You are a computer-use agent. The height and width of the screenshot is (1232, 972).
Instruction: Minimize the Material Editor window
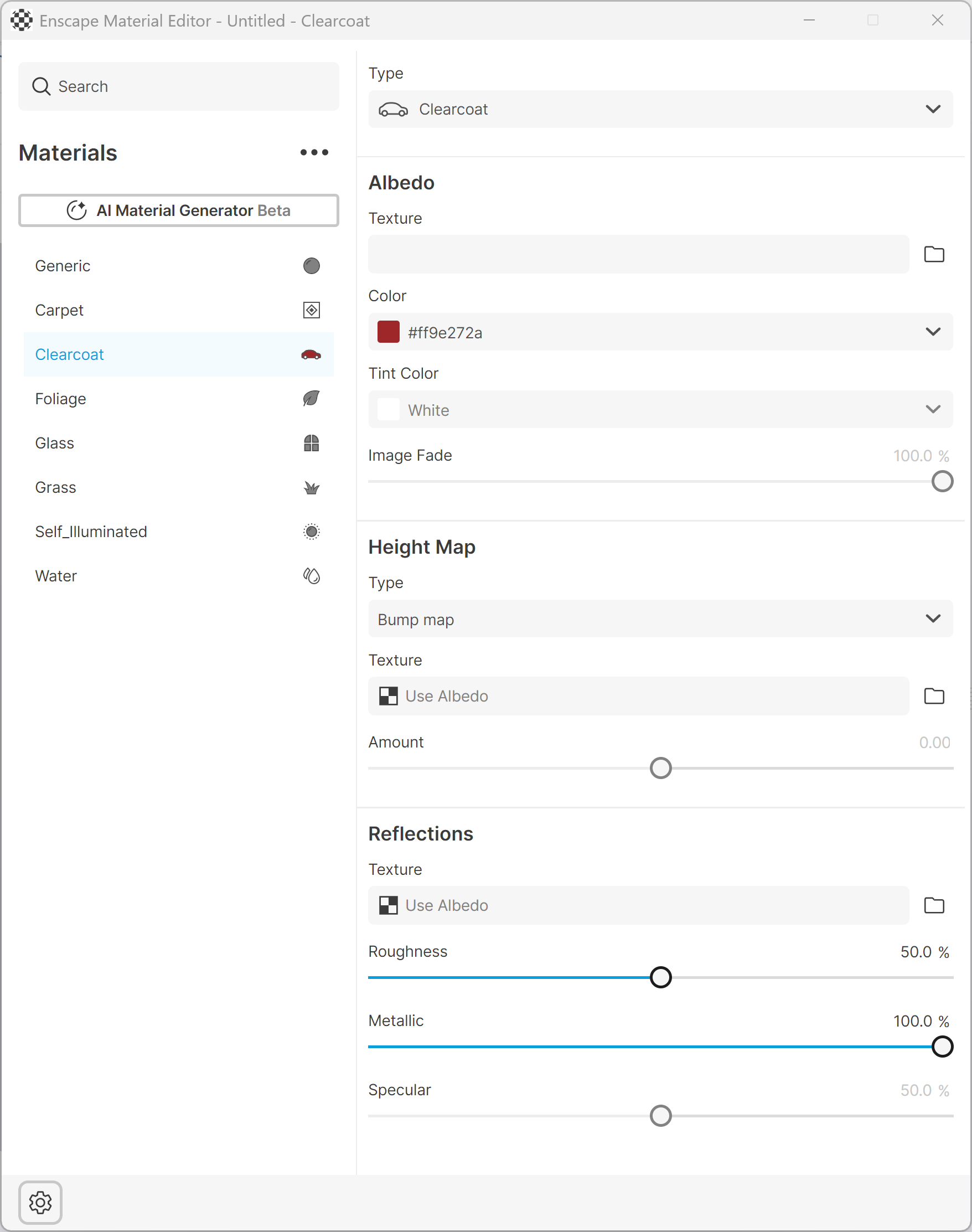(x=809, y=20)
